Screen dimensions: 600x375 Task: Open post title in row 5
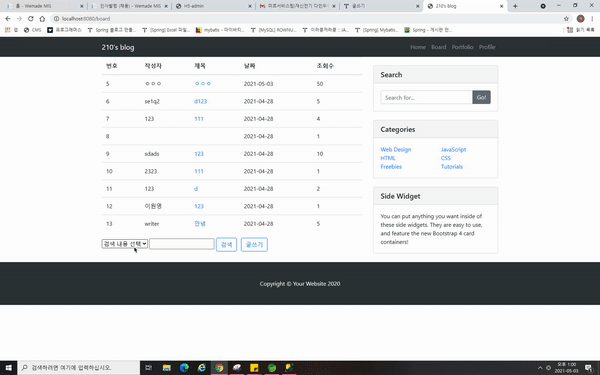coord(202,83)
